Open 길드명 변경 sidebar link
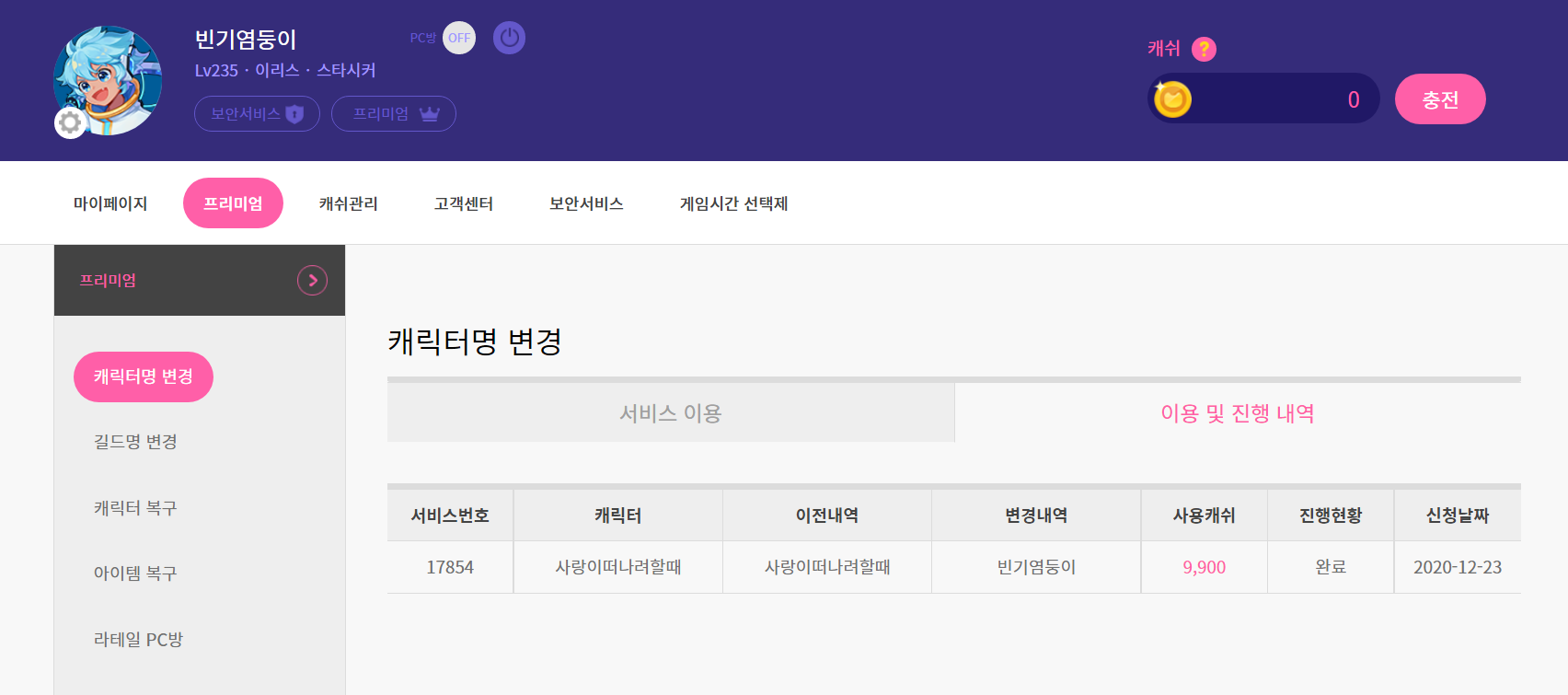Image resolution: width=1568 pixels, height=695 pixels. [x=135, y=442]
